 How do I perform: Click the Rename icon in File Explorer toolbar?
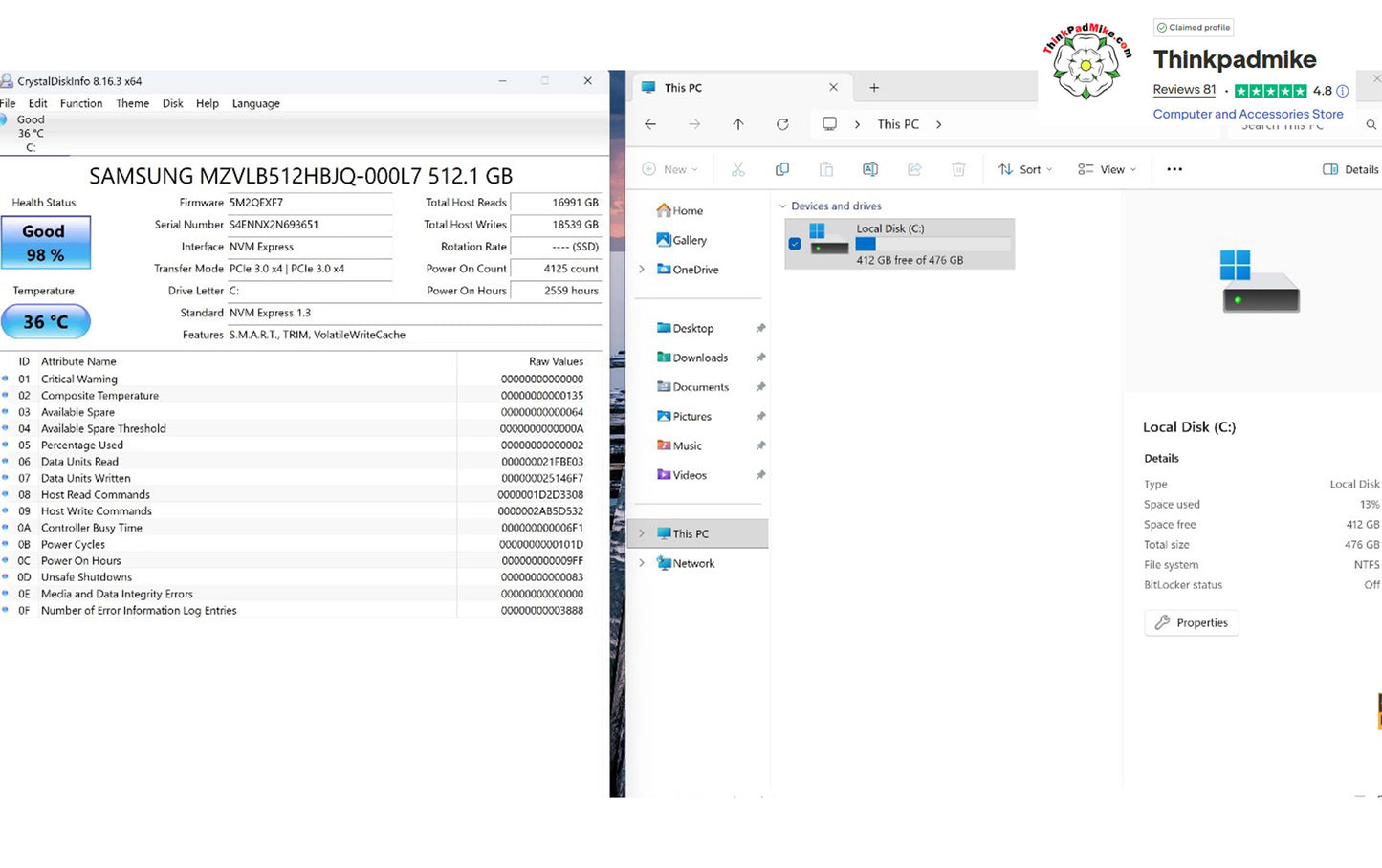(x=870, y=169)
